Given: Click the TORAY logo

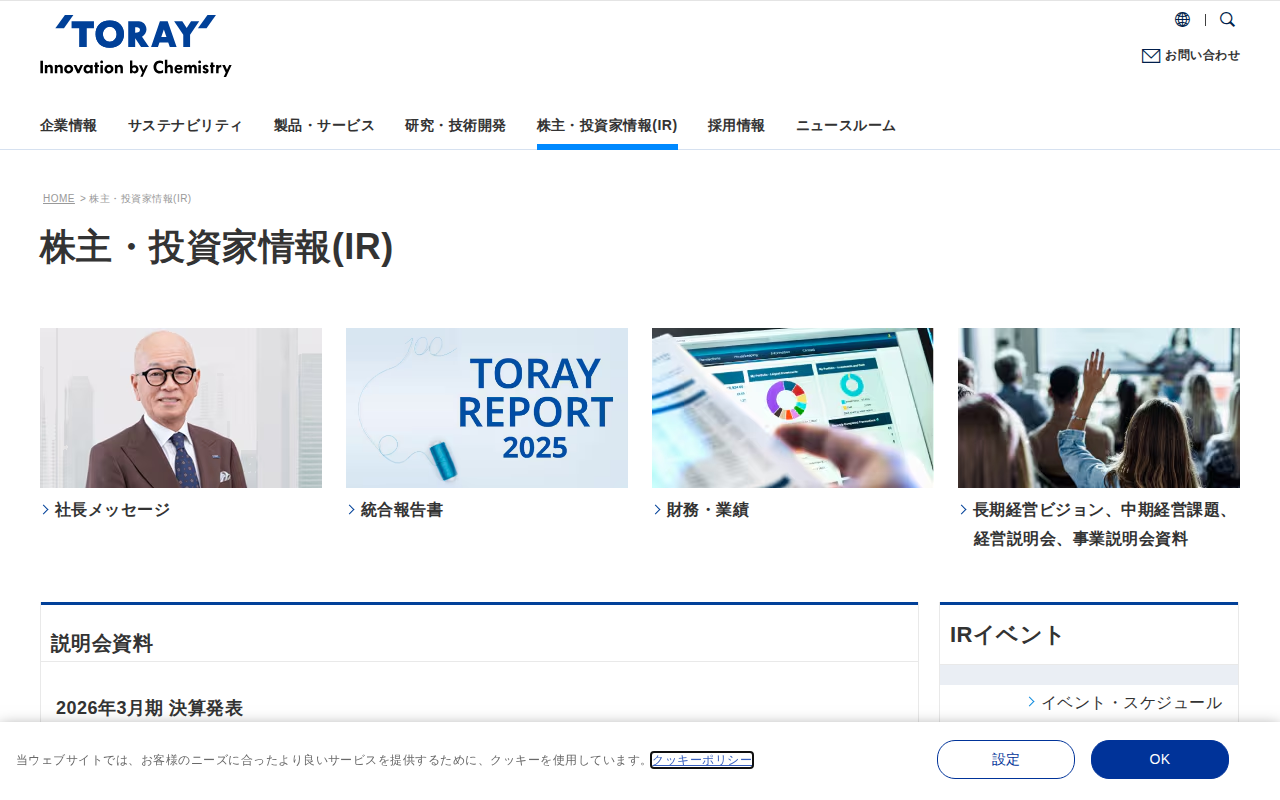Looking at the screenshot, I should click(x=136, y=46).
